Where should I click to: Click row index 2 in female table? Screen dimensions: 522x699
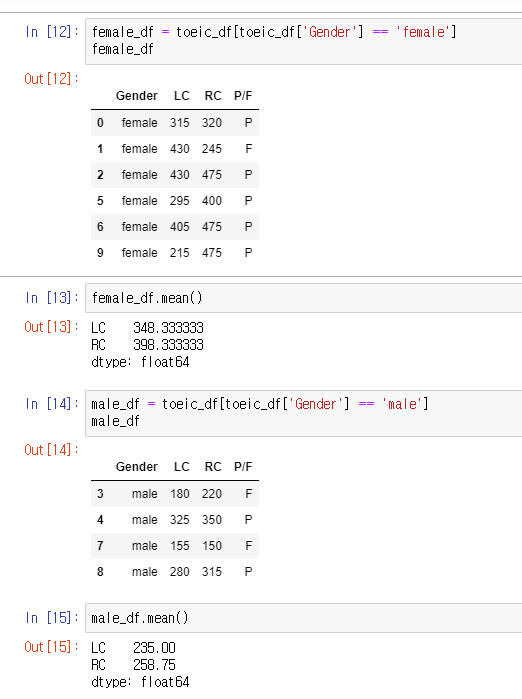[100, 175]
